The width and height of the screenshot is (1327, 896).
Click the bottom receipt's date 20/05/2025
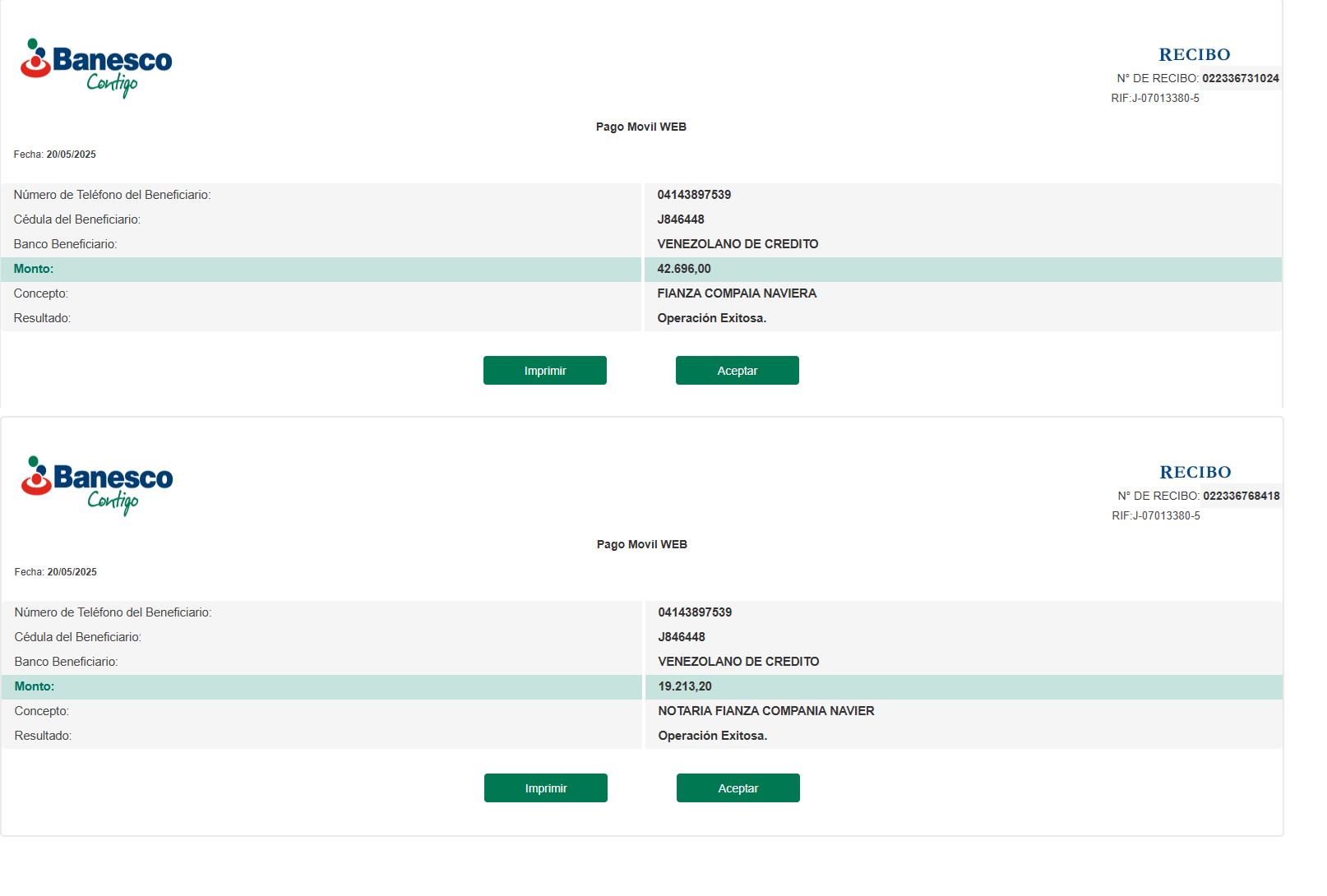(72, 572)
